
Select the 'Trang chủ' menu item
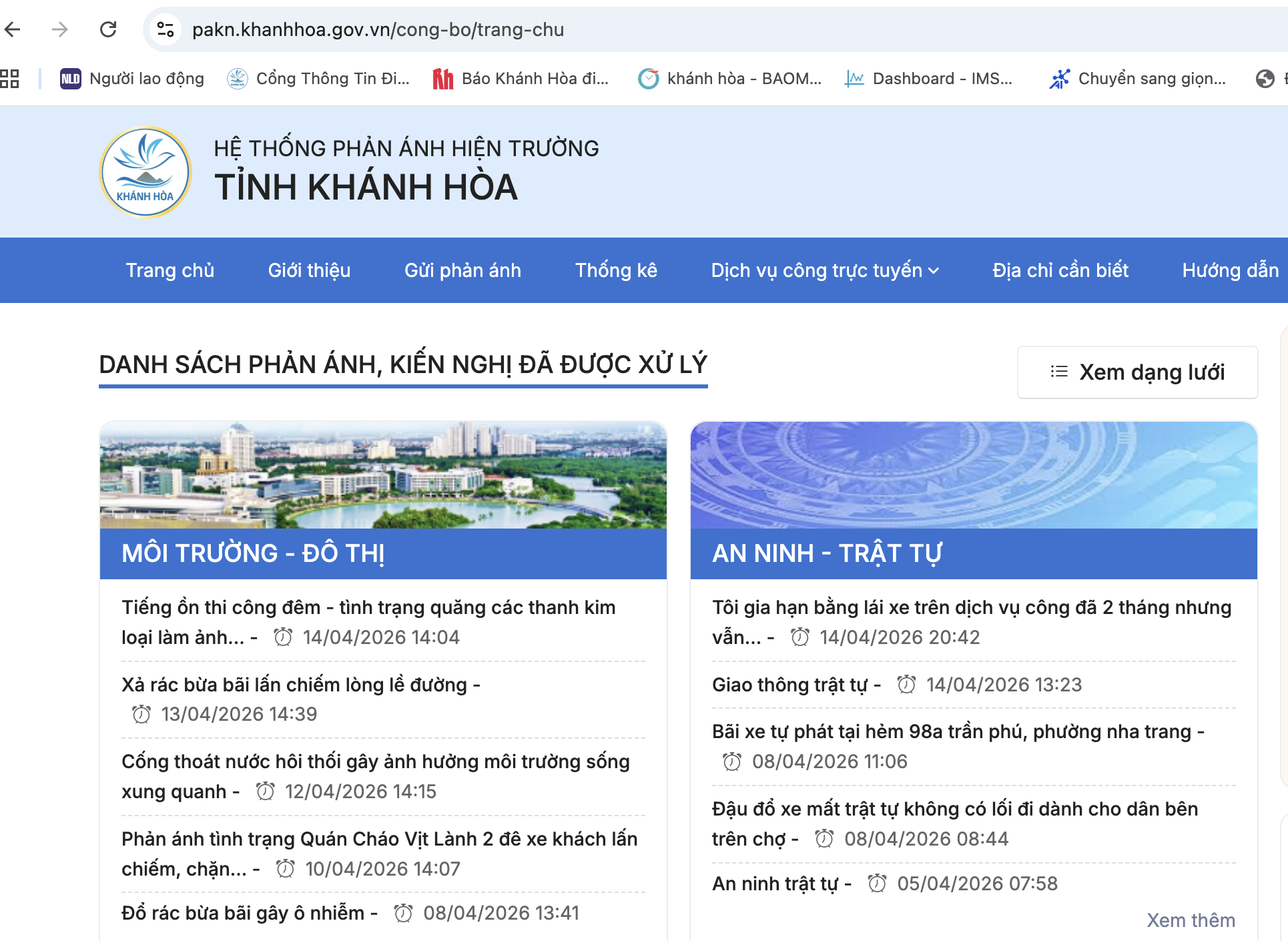pos(170,270)
